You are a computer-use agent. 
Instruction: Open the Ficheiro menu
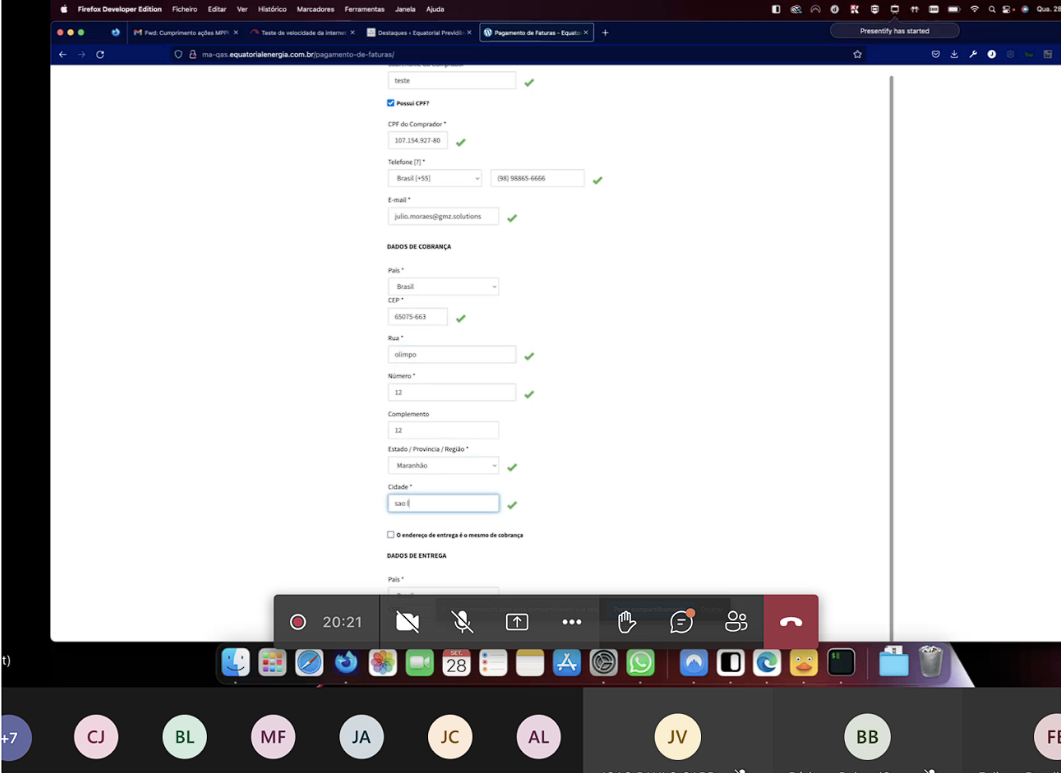tap(184, 9)
